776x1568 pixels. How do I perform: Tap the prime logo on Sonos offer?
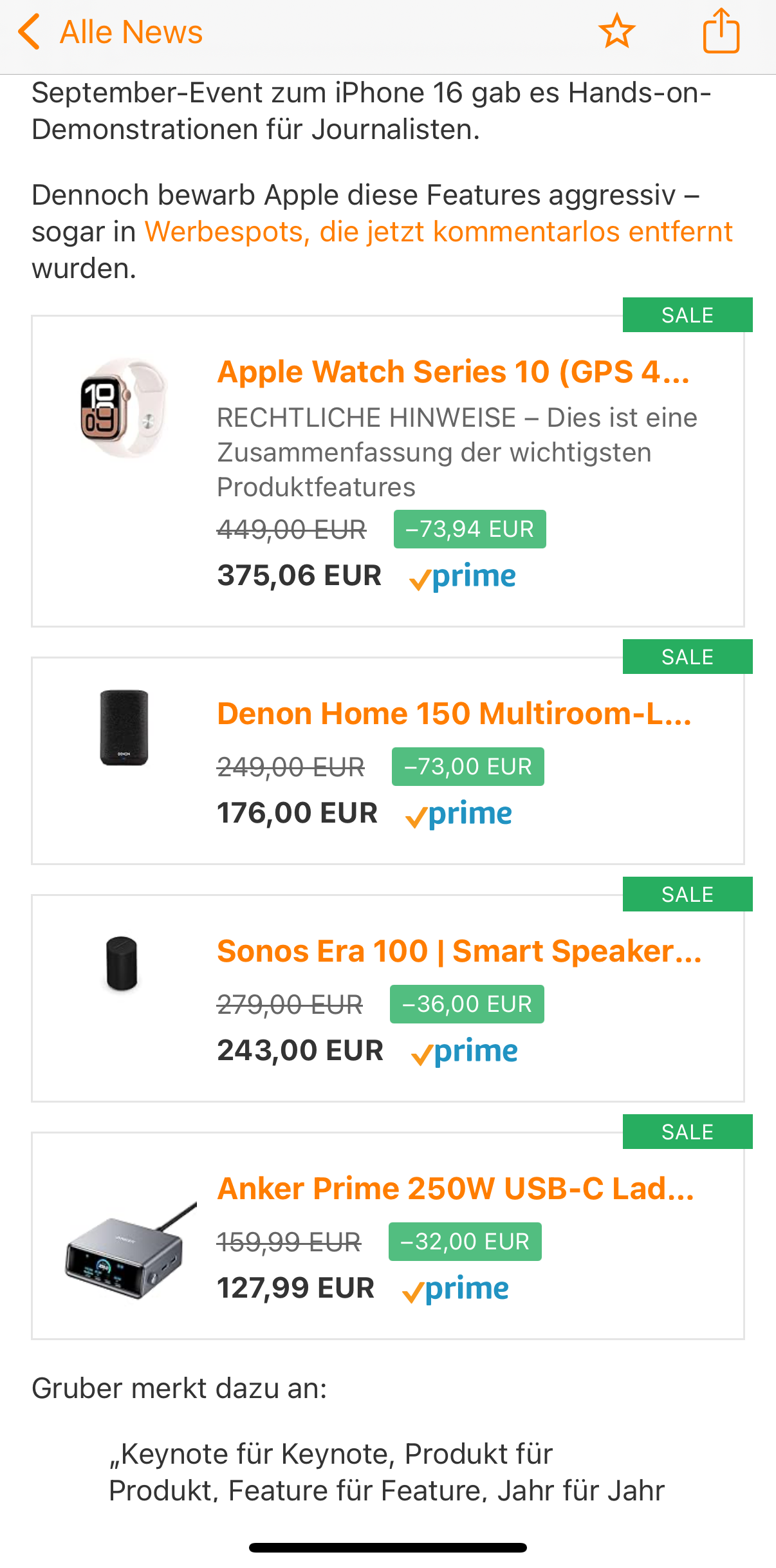465,1051
